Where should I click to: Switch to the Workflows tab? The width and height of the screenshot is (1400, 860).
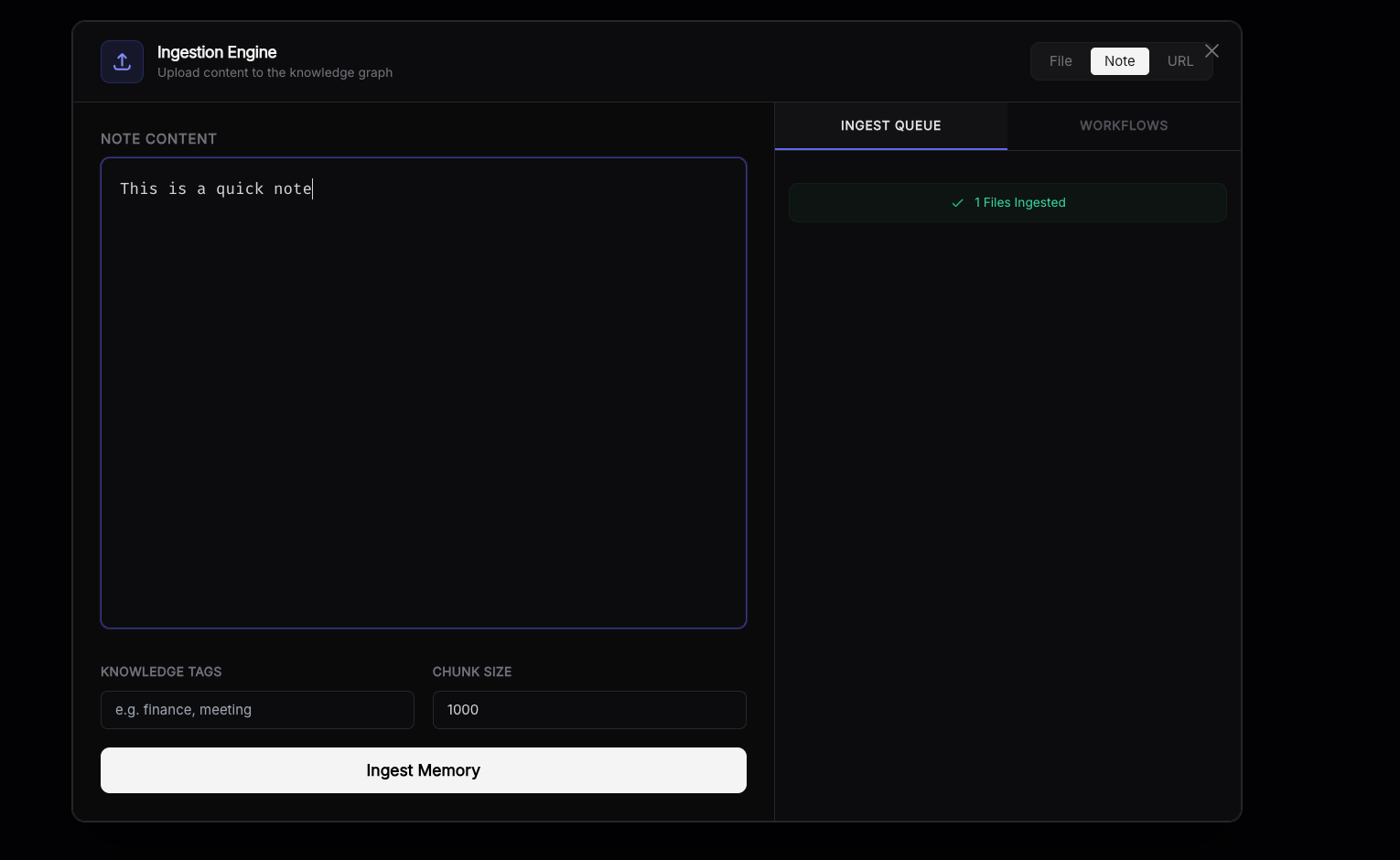[1124, 126]
